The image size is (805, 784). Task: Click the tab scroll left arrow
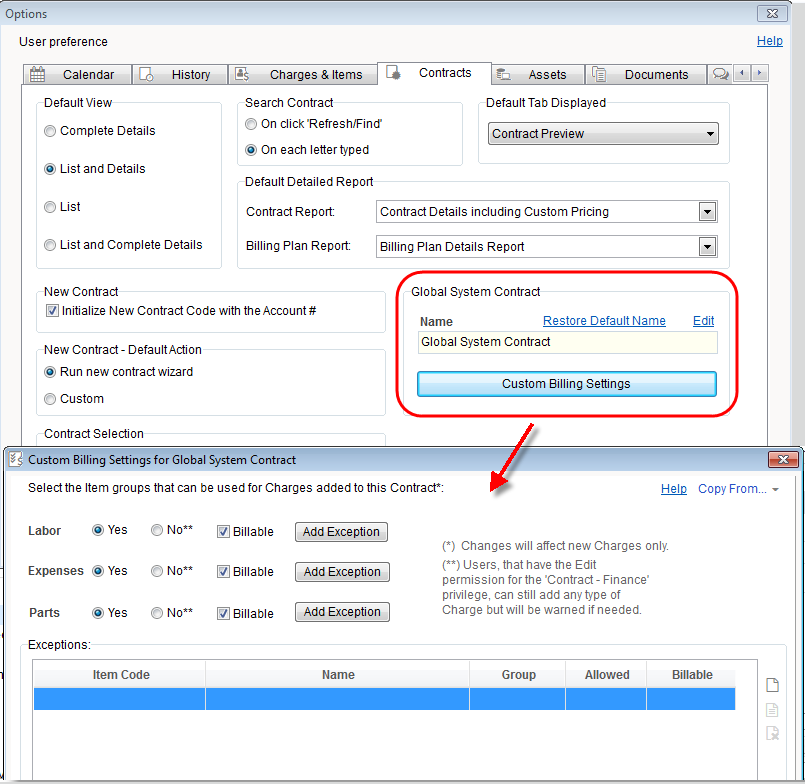tap(742, 74)
